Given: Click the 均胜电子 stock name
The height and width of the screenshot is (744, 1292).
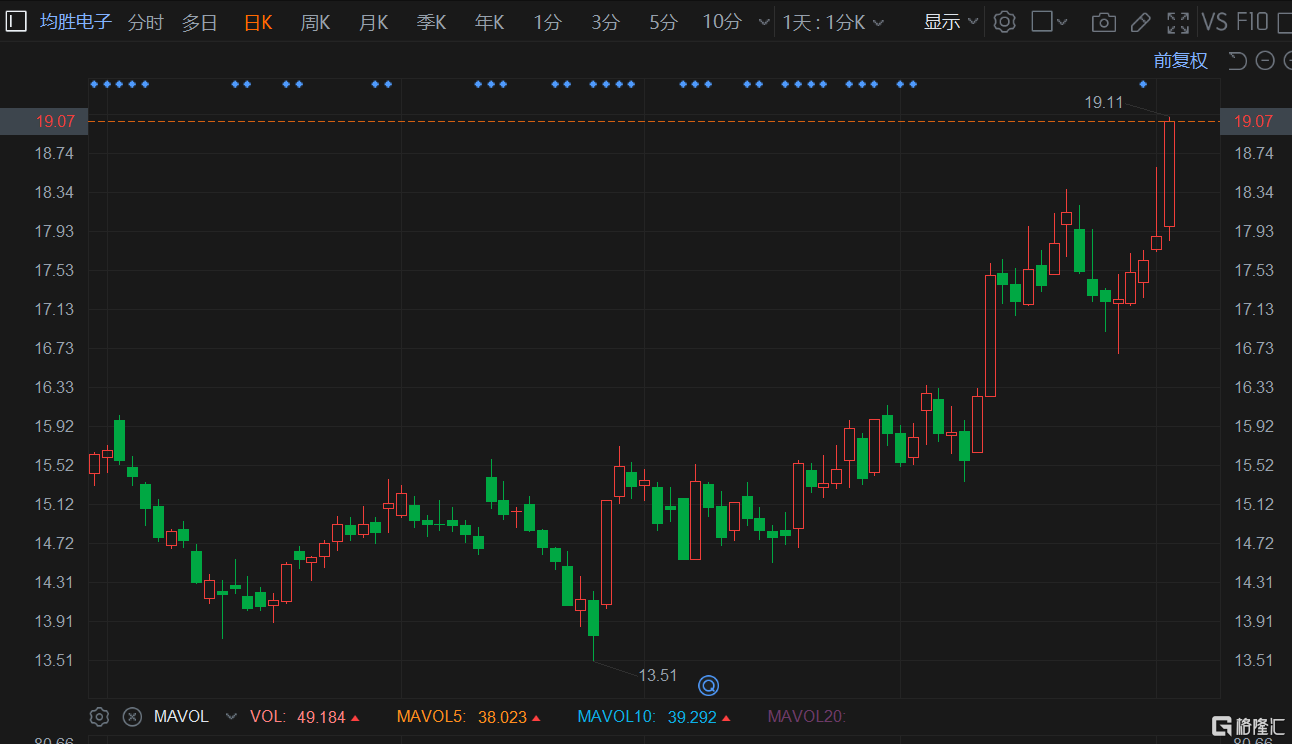Looking at the screenshot, I should pyautogui.click(x=75, y=21).
